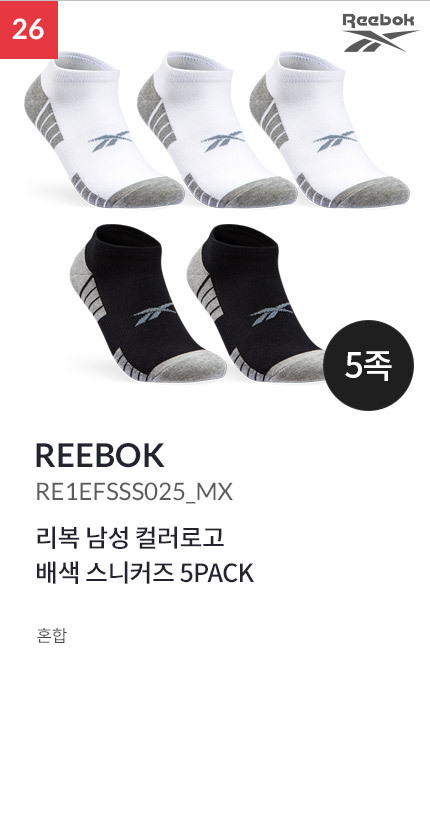Viewport: 430px width, 829px height.
Task: Click the vector logo on first white sock
Action: click(x=110, y=141)
